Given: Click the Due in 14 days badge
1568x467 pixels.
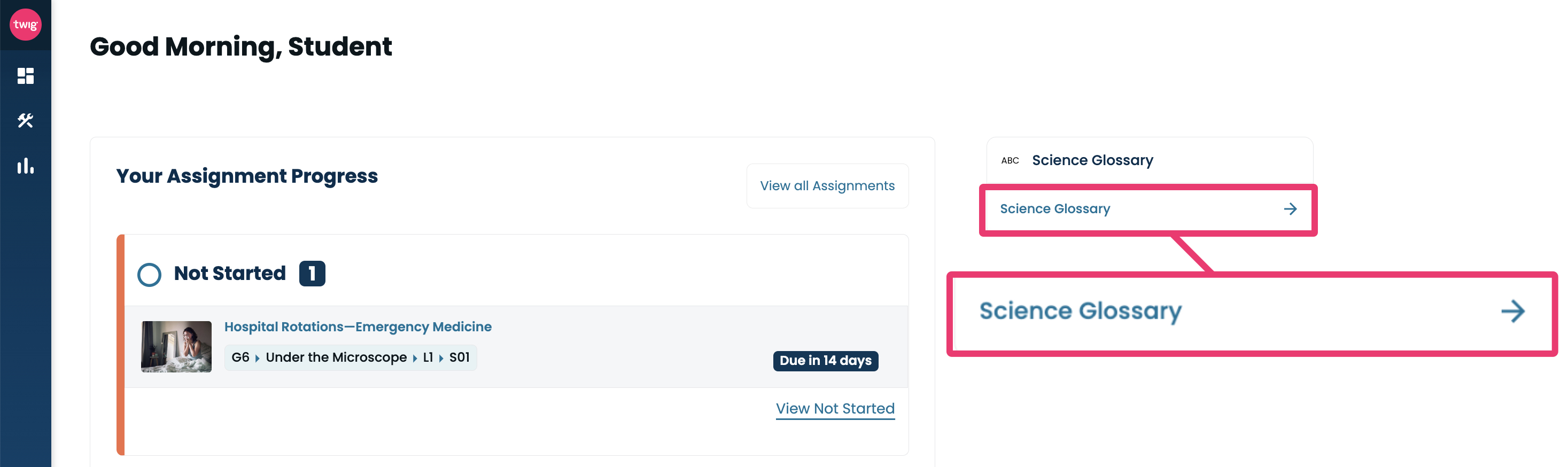Looking at the screenshot, I should click(x=825, y=361).
